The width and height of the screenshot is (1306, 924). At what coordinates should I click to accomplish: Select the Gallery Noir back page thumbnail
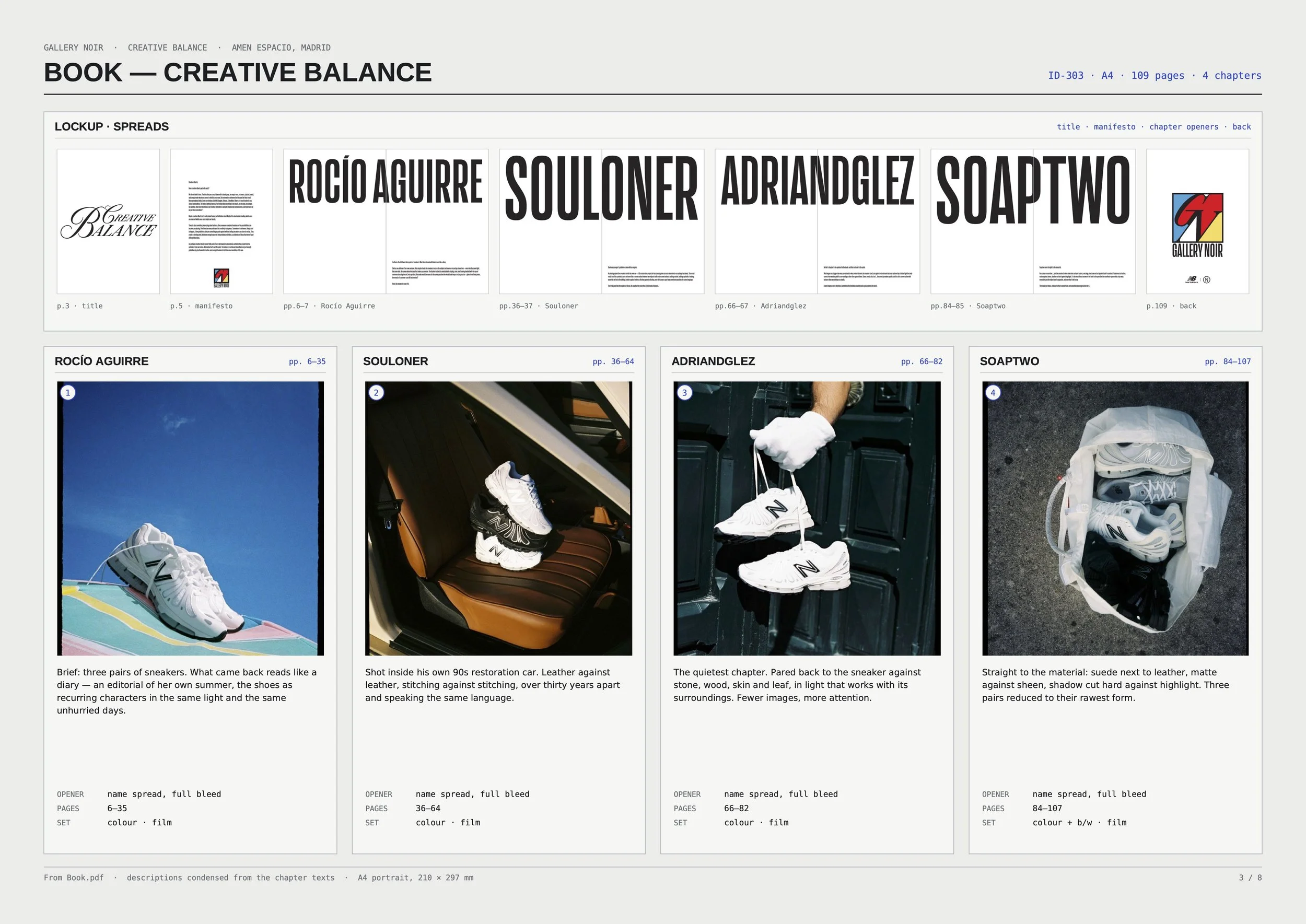pos(1198,221)
